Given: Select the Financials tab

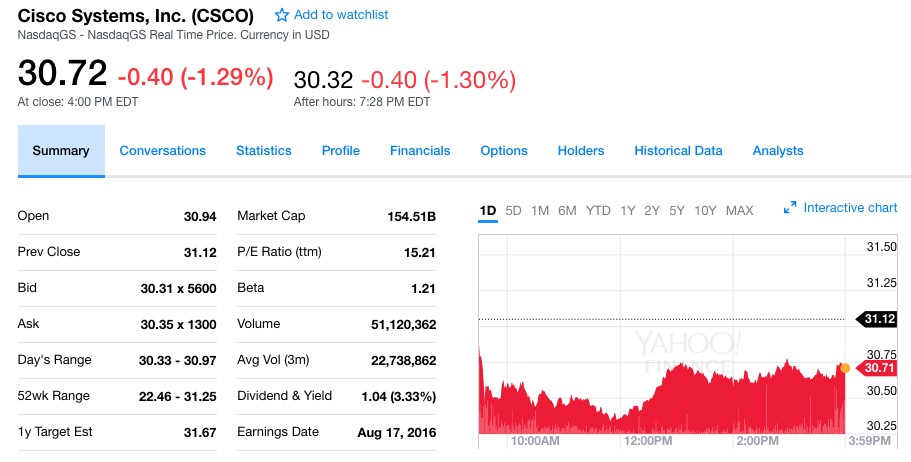Looking at the screenshot, I should (x=420, y=151).
